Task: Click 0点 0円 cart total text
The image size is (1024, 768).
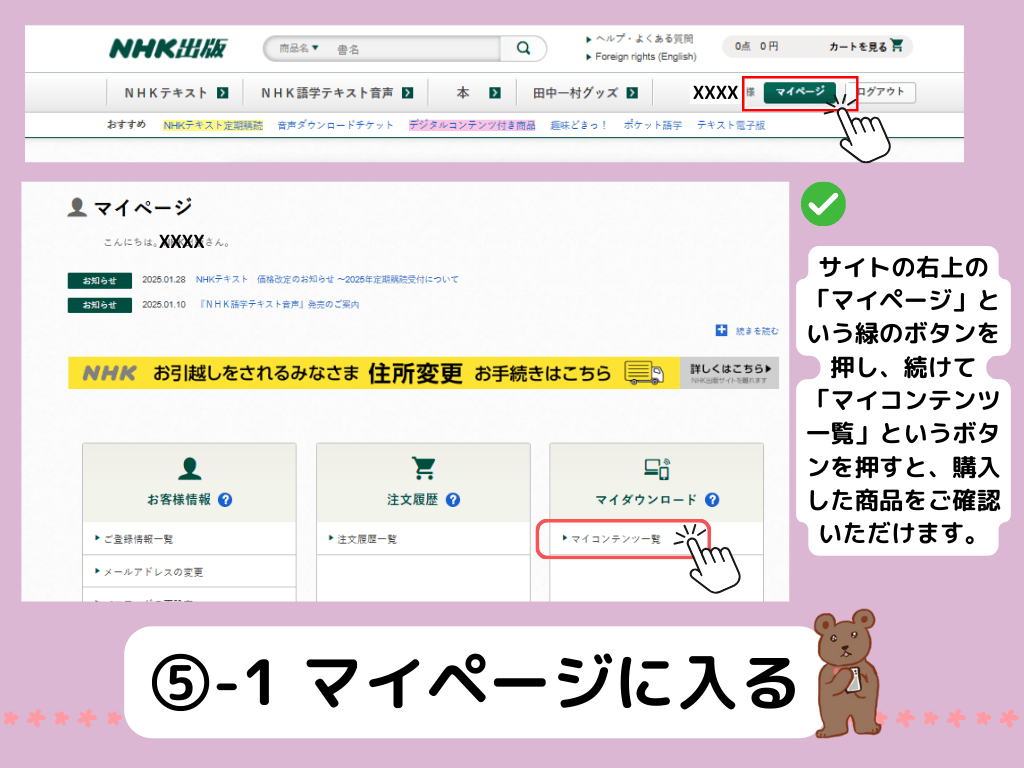Action: (756, 46)
